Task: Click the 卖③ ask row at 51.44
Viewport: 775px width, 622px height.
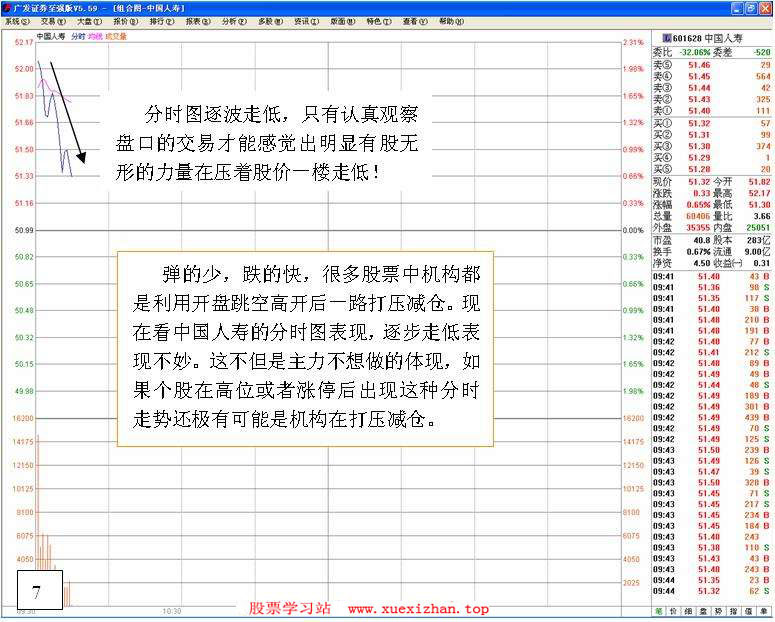Action: coord(712,88)
